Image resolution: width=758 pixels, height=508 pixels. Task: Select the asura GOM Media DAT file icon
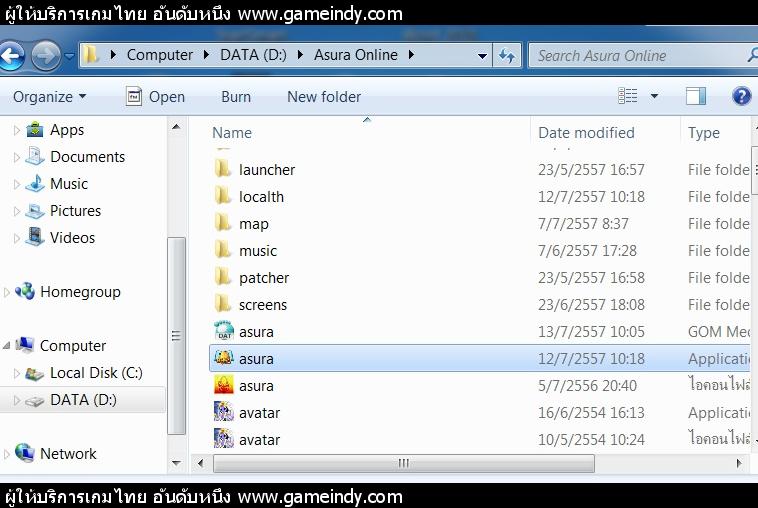(x=224, y=331)
